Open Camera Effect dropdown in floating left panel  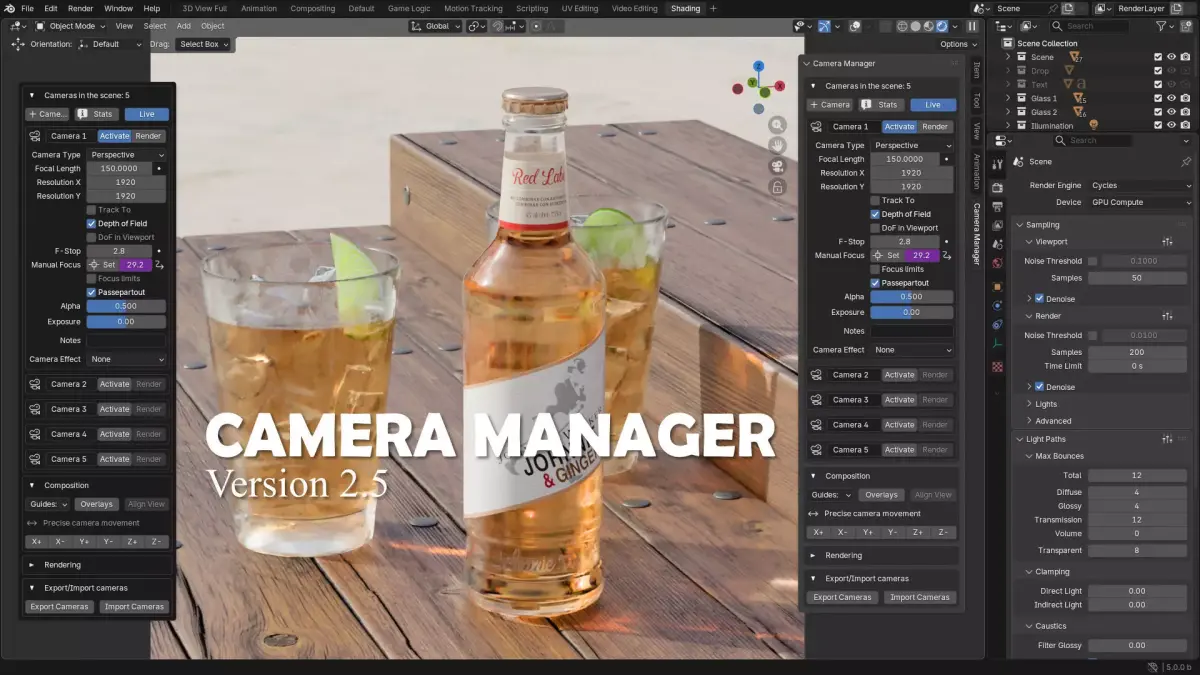pyautogui.click(x=126, y=359)
